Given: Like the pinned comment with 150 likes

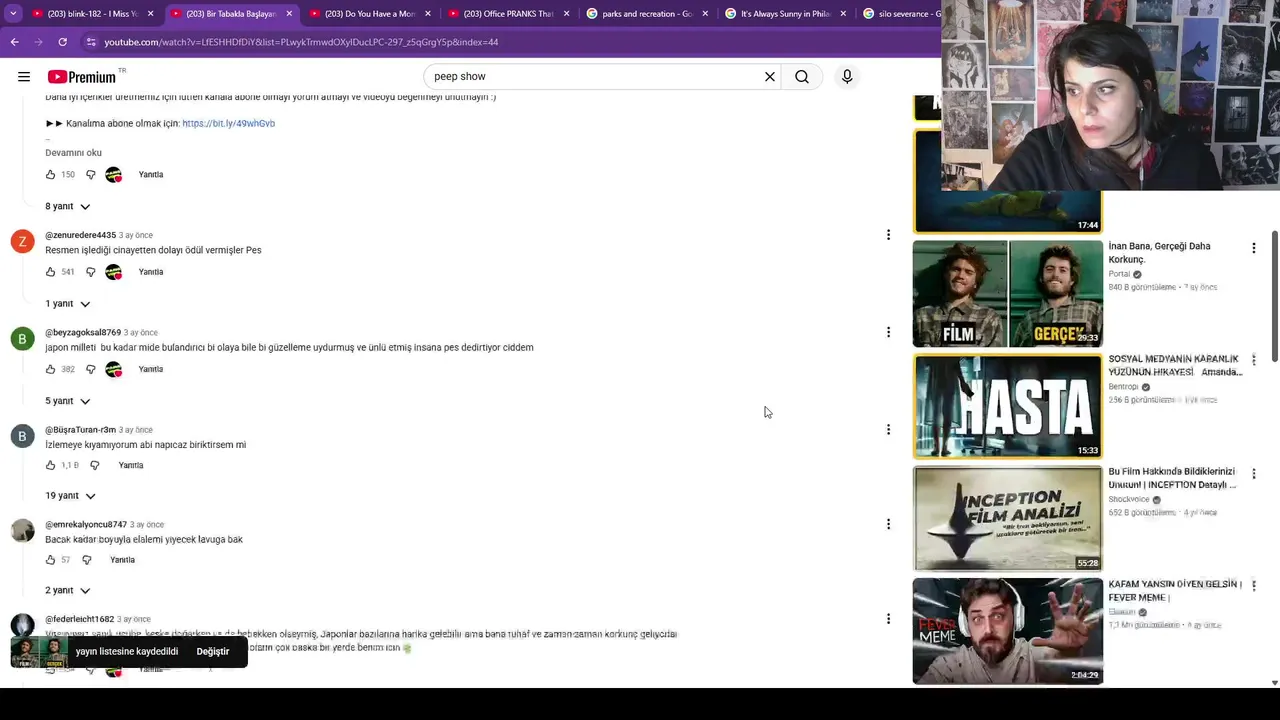Looking at the screenshot, I should click(51, 175).
